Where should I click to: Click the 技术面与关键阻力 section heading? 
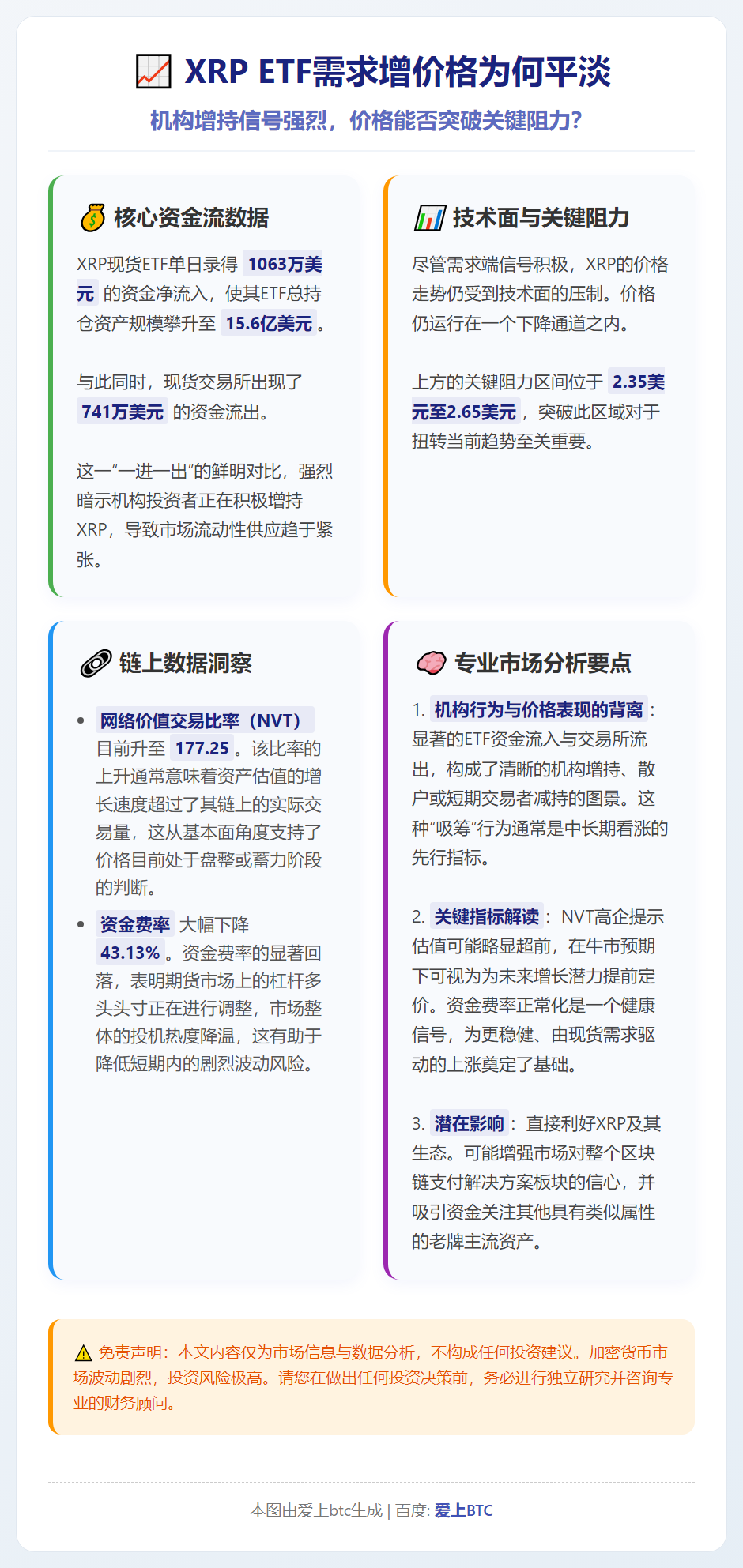click(541, 218)
